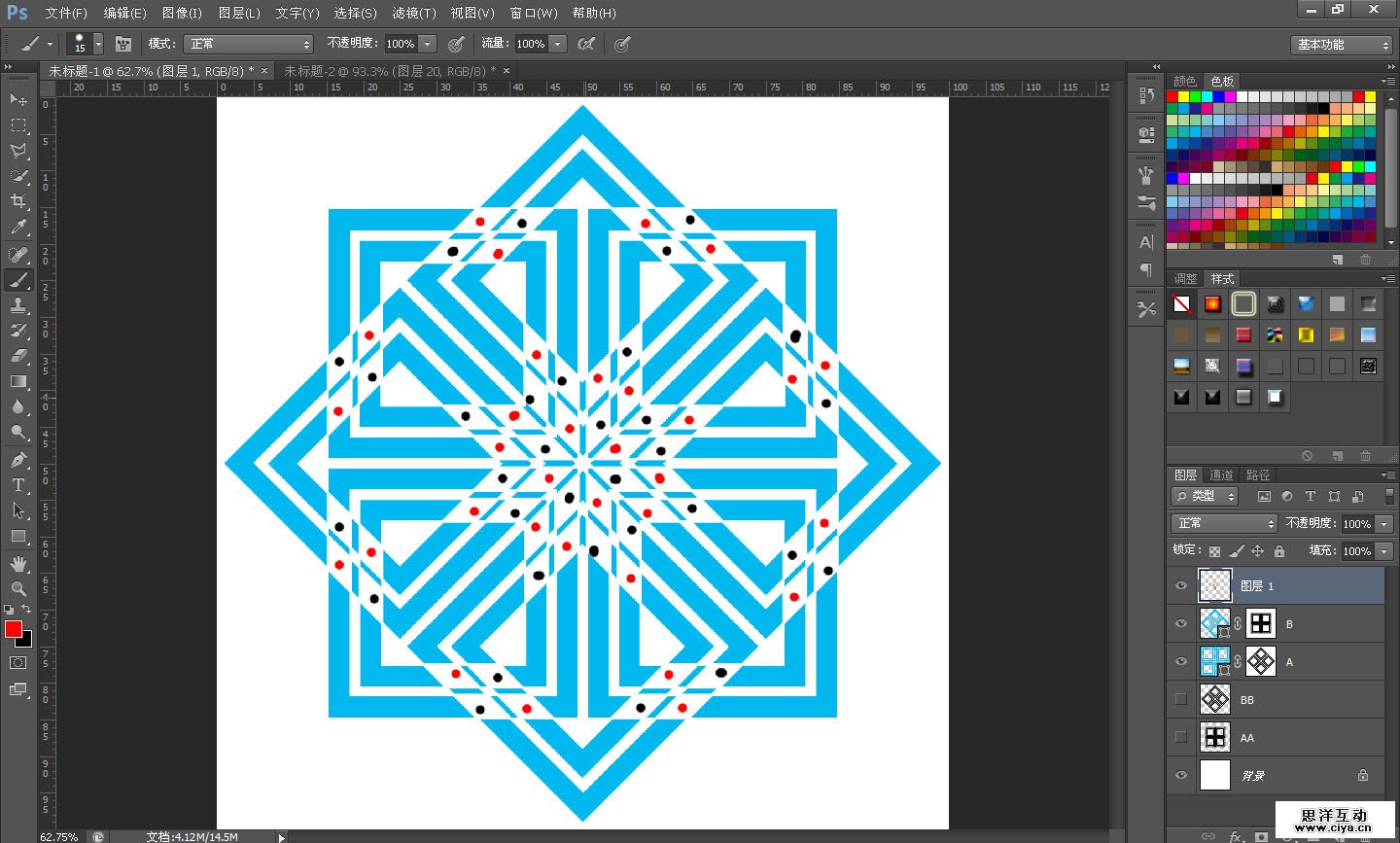Viewport: 1400px width, 843px height.
Task: Select the Horizontal Type tool
Action: click(18, 485)
